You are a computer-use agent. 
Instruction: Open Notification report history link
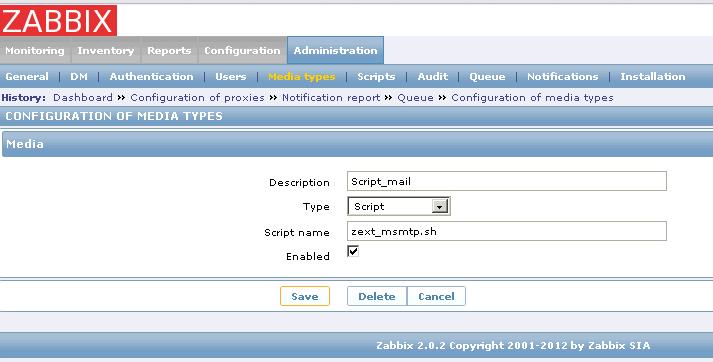331,98
